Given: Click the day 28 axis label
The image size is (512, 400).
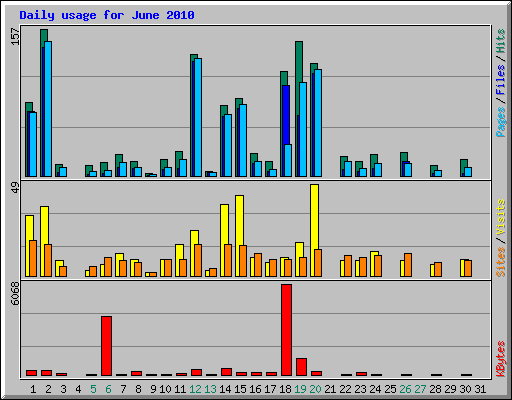Looking at the screenshot, I should pos(435,389).
